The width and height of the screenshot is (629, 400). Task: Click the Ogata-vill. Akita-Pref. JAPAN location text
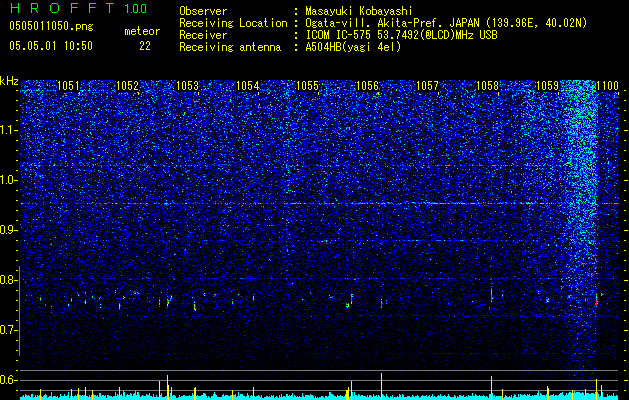tap(446, 23)
